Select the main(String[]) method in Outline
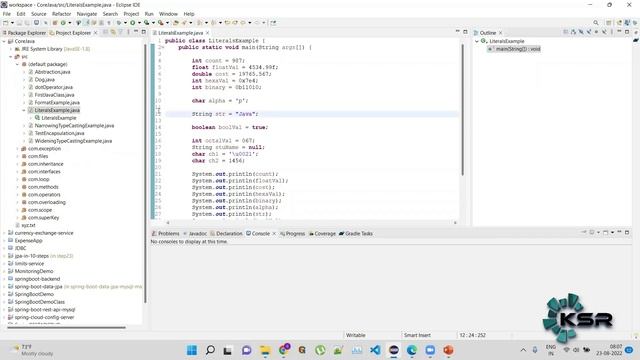Viewport: 640px width, 360px height. pyautogui.click(x=514, y=49)
